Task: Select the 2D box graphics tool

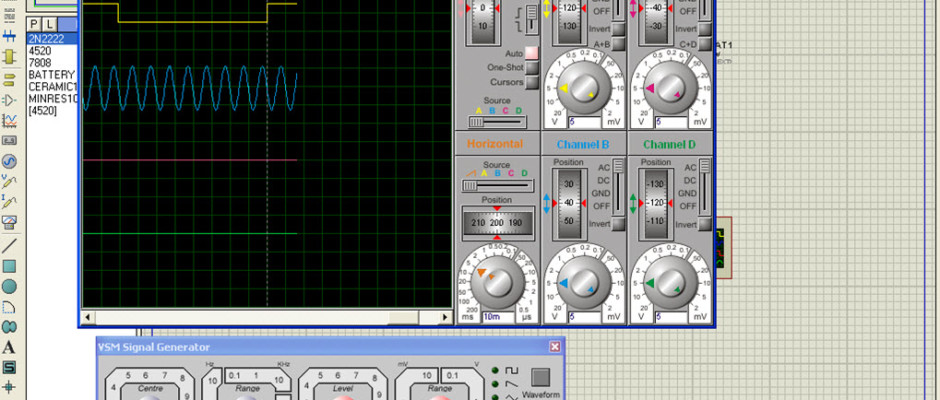Action: click(x=10, y=266)
